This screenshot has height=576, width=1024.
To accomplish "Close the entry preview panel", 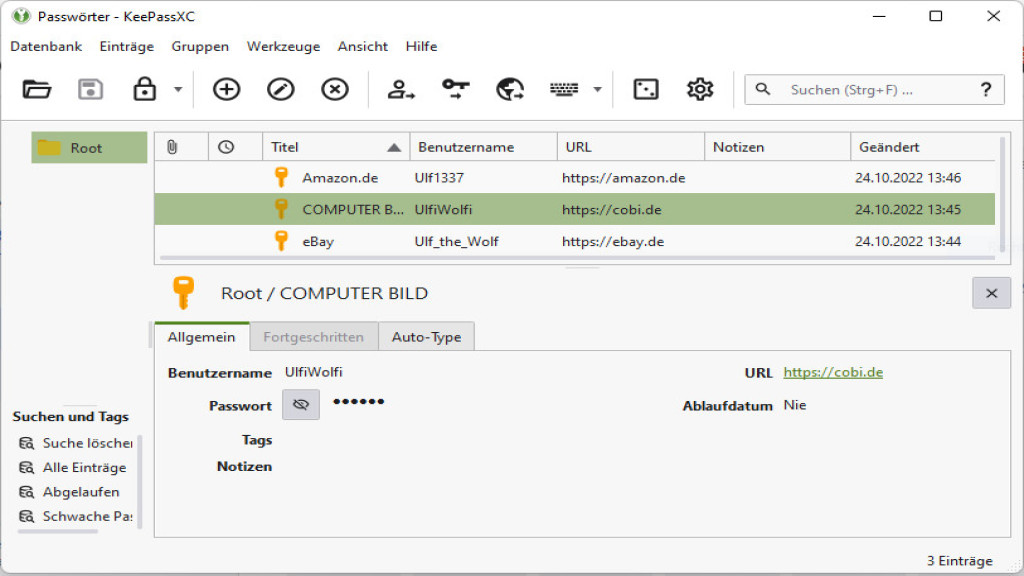I will [x=991, y=293].
